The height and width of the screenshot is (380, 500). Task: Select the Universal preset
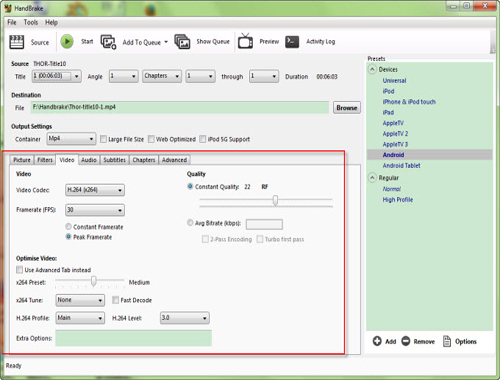(394, 80)
